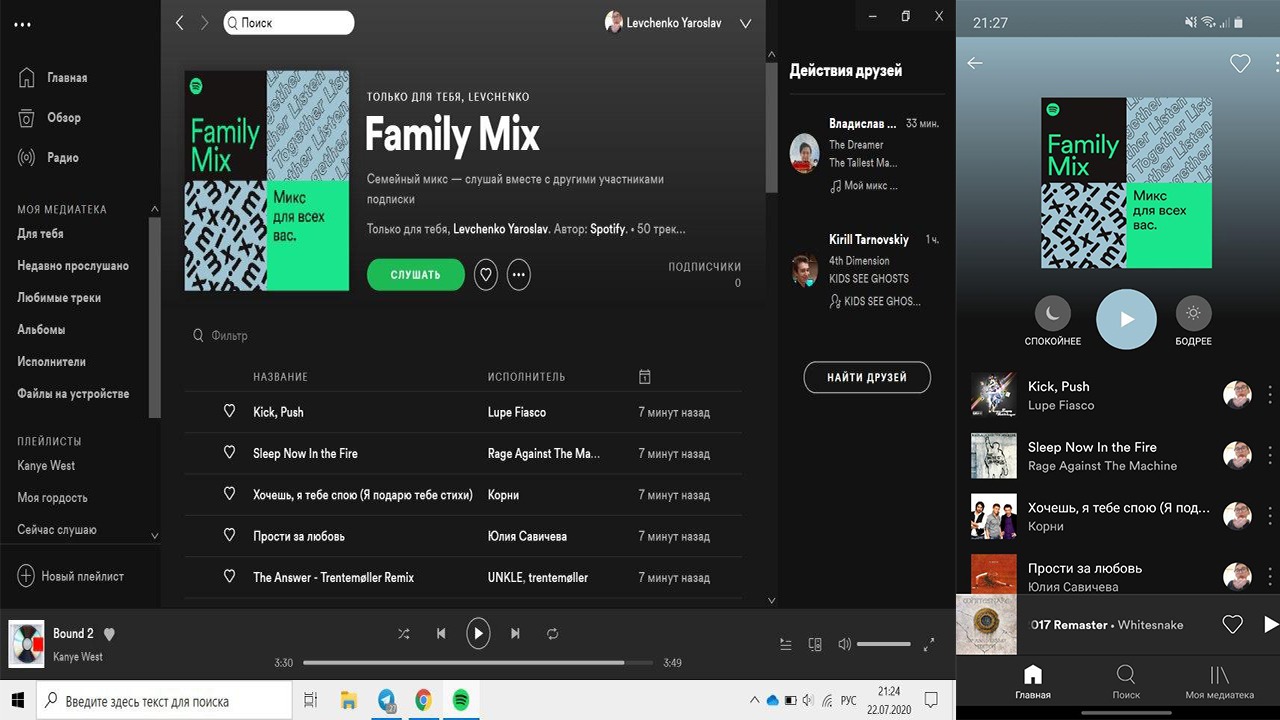
Task: Seek within Bound 2 on the progress bar
Action: (478, 662)
